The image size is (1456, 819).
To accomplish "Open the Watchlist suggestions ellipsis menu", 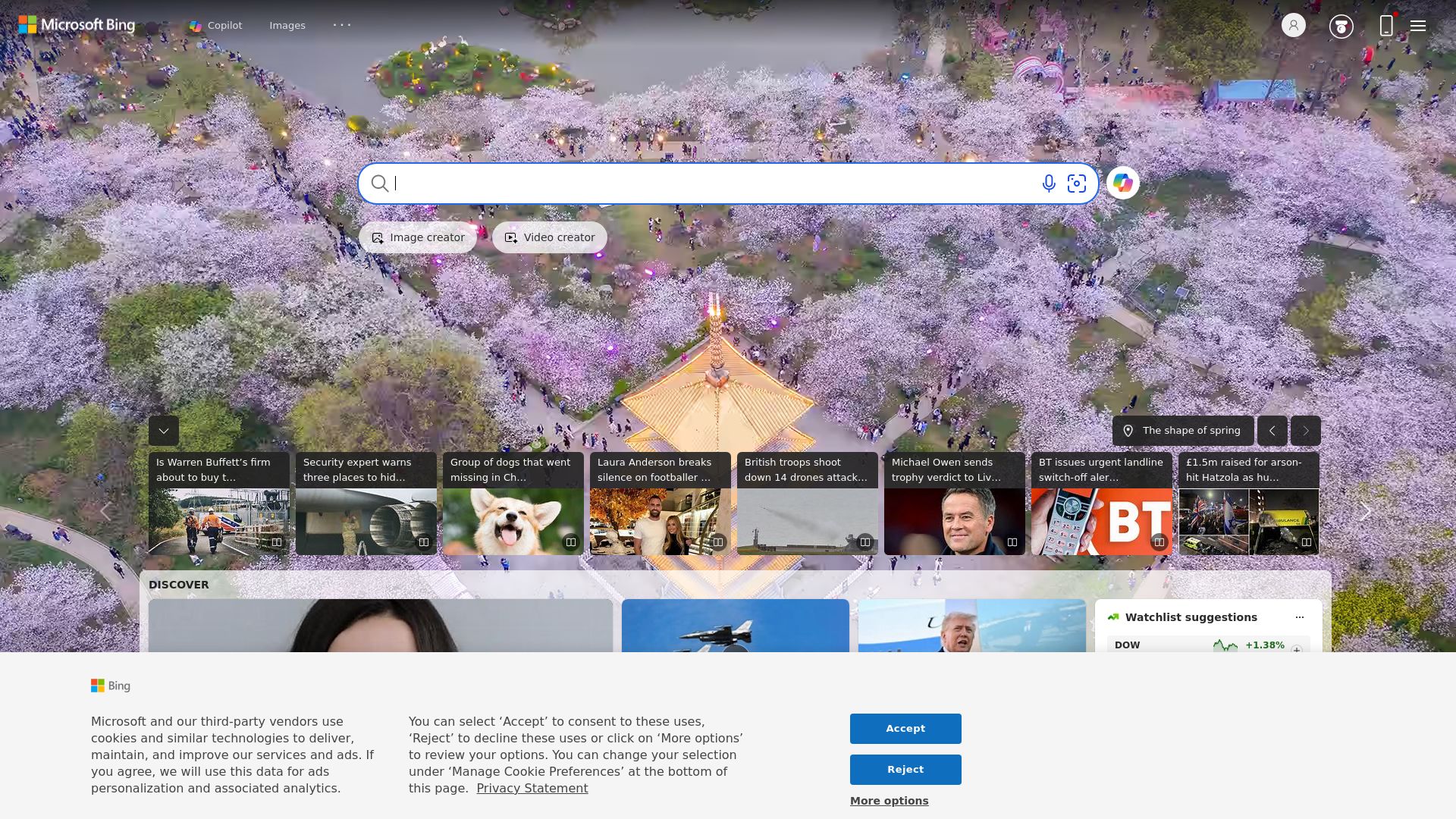I will click(1299, 617).
